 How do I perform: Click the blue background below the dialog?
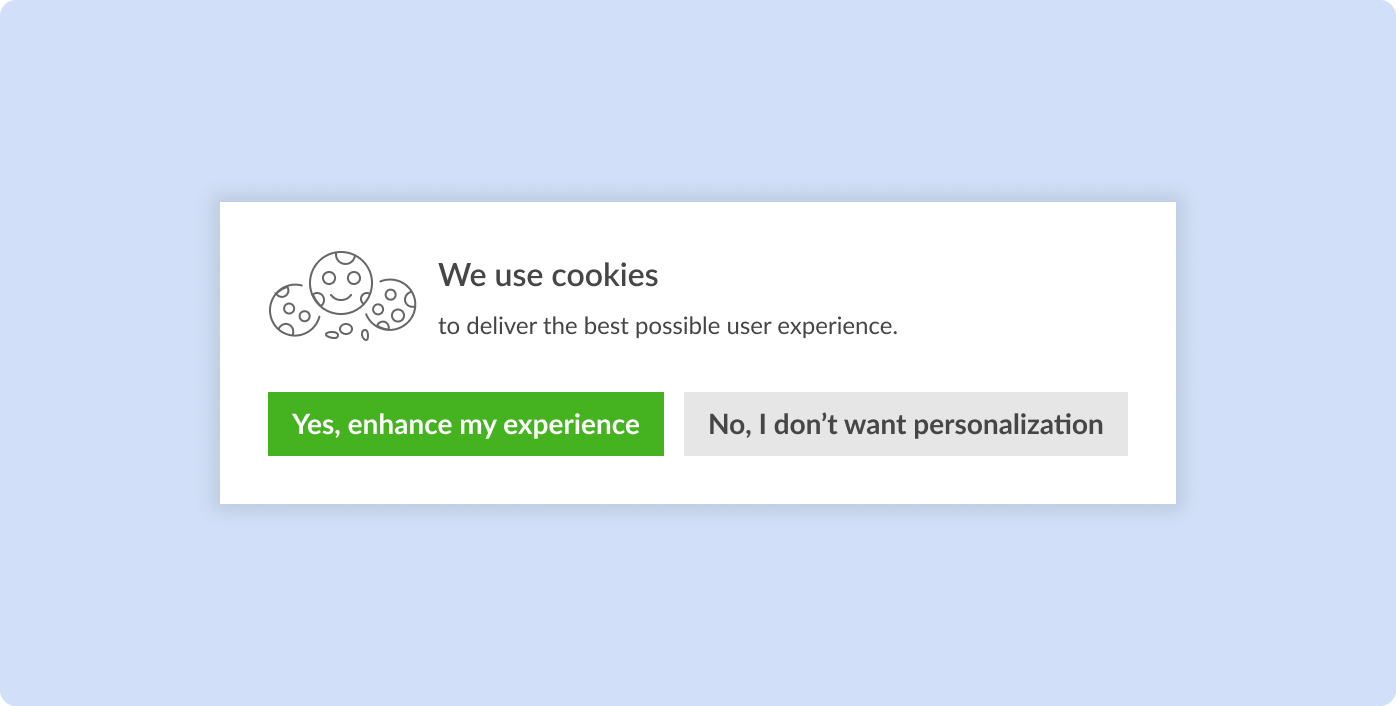point(698,610)
